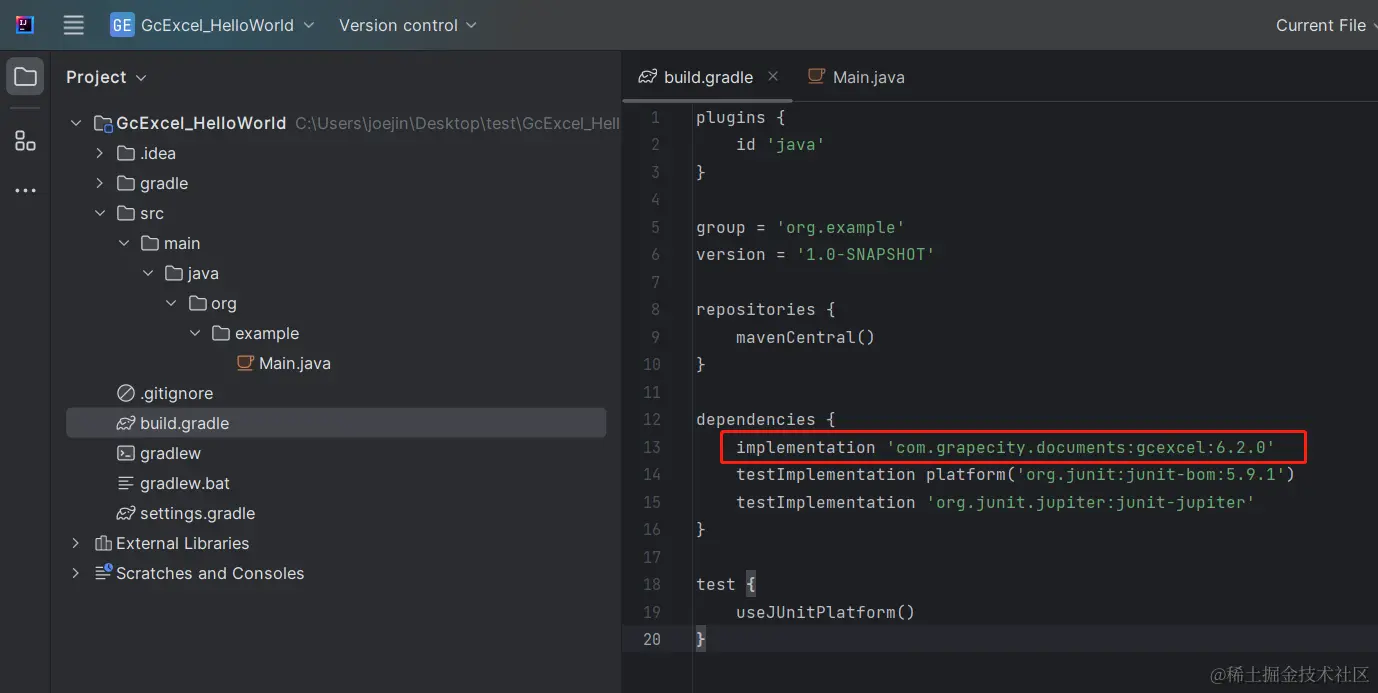The width and height of the screenshot is (1378, 693).
Task: Click the GcExcel_HelloWorld module root icon
Action: click(103, 123)
